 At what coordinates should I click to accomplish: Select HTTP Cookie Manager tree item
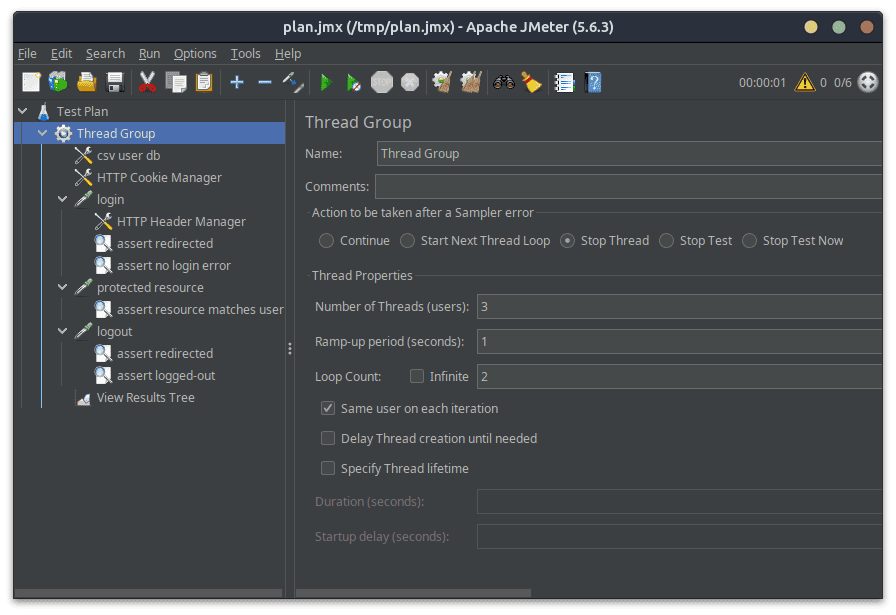[x=159, y=177]
